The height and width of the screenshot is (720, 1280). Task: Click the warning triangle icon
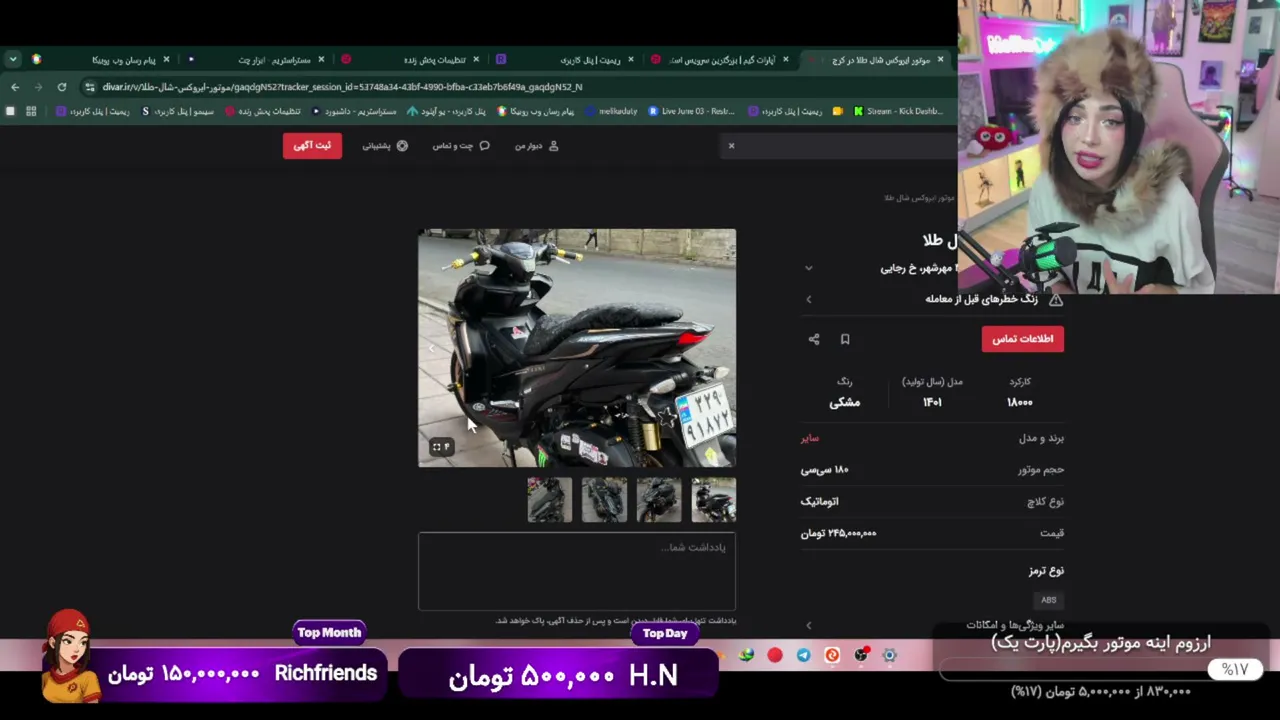tap(1056, 299)
